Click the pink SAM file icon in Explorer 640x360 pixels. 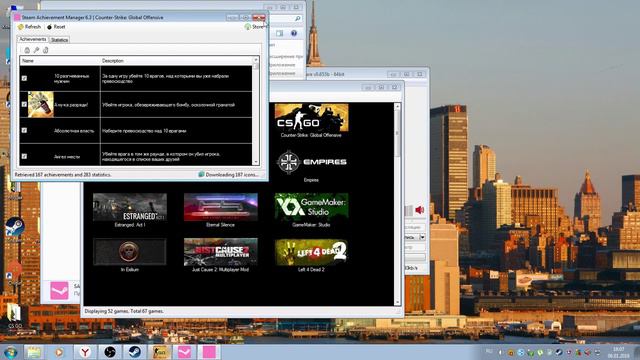(x=59, y=291)
